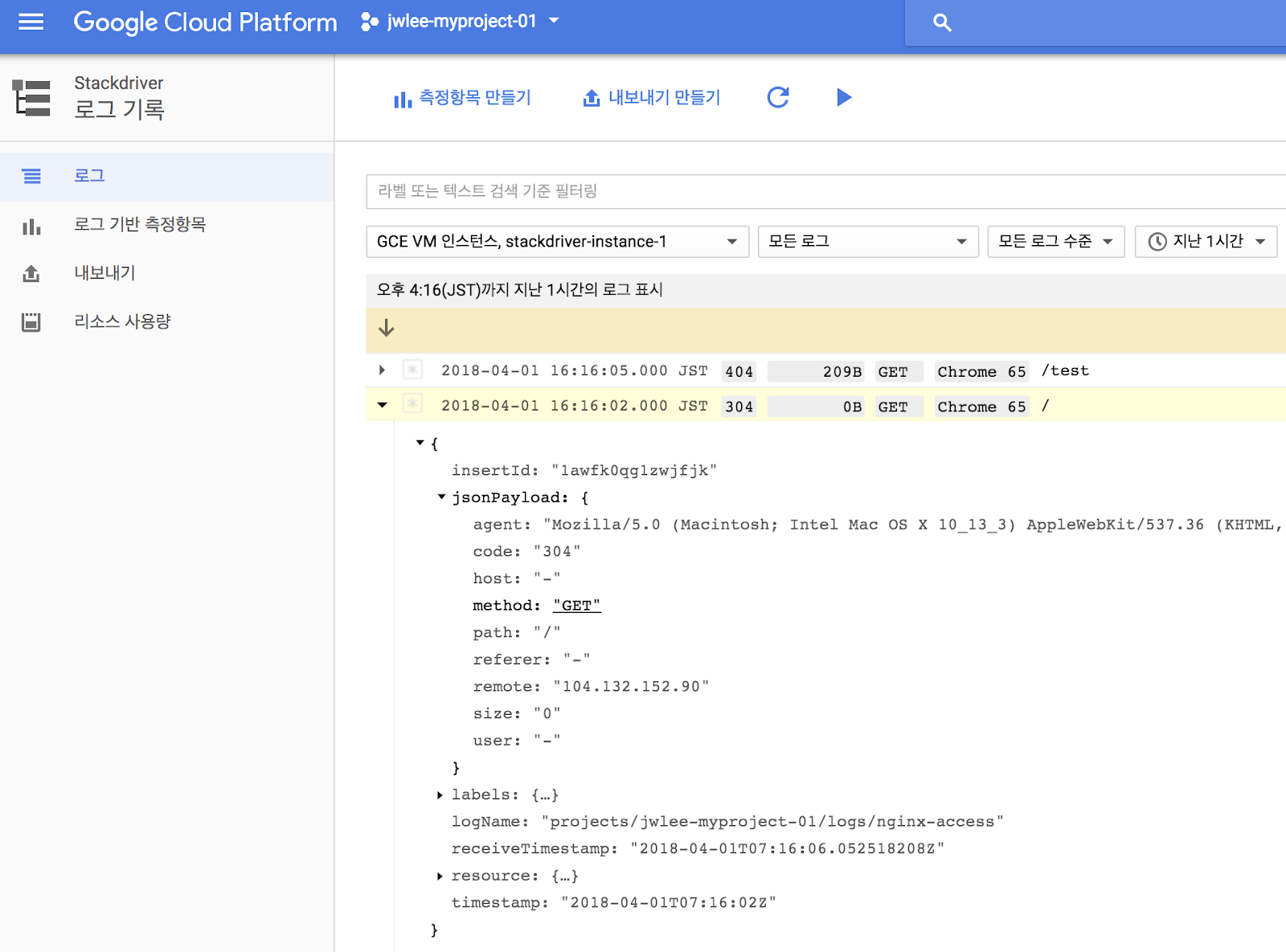Open 로그 기반 측정항목 in the sidebar
The image size is (1286, 952).
pyautogui.click(x=138, y=224)
